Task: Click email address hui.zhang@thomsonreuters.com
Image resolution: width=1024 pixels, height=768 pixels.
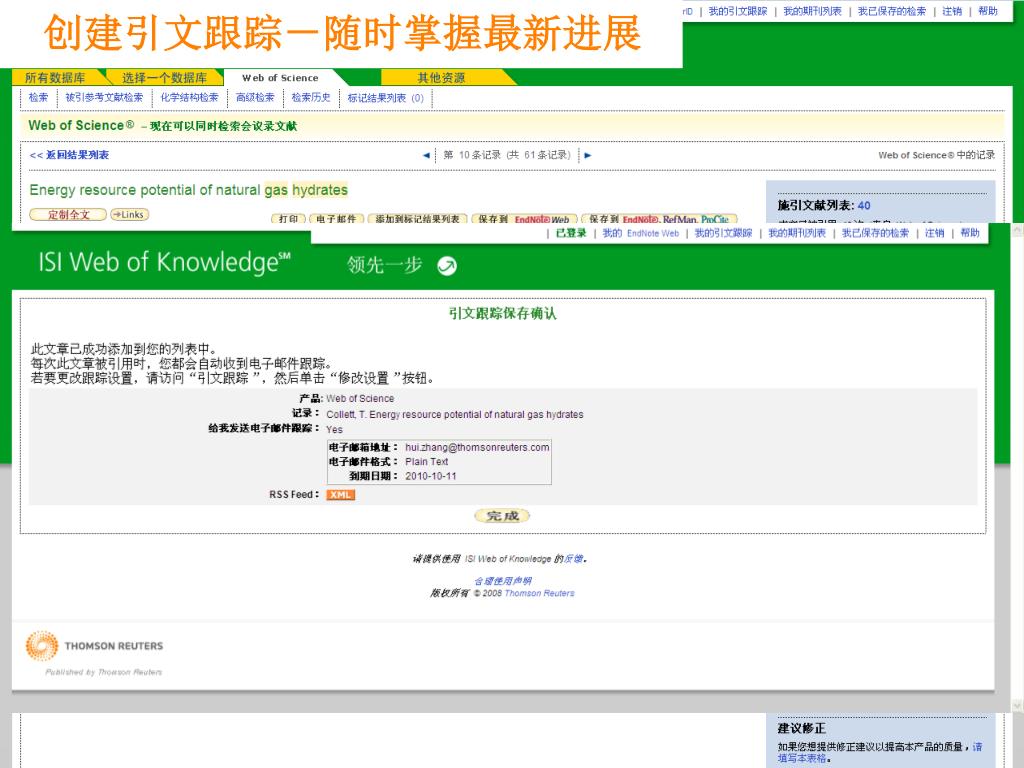Action: [477, 447]
